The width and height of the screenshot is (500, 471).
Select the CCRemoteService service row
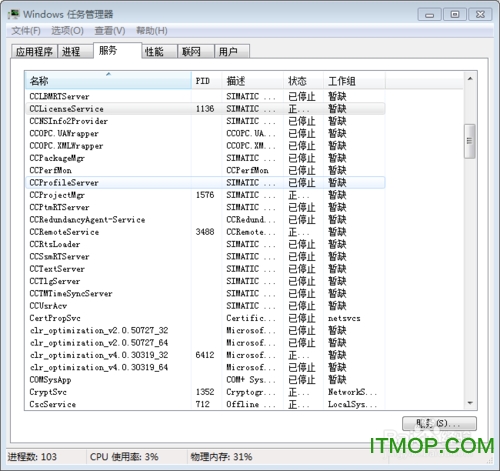pyautogui.click(x=205, y=232)
